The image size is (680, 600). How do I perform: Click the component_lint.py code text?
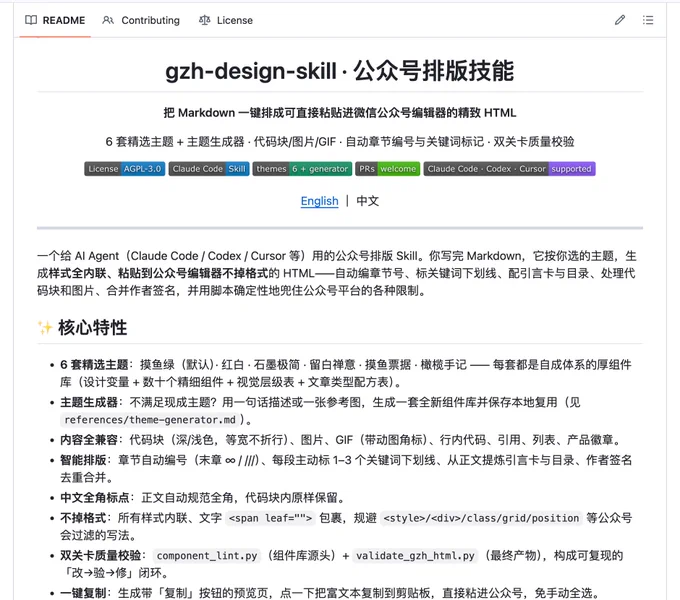pyautogui.click(x=207, y=556)
